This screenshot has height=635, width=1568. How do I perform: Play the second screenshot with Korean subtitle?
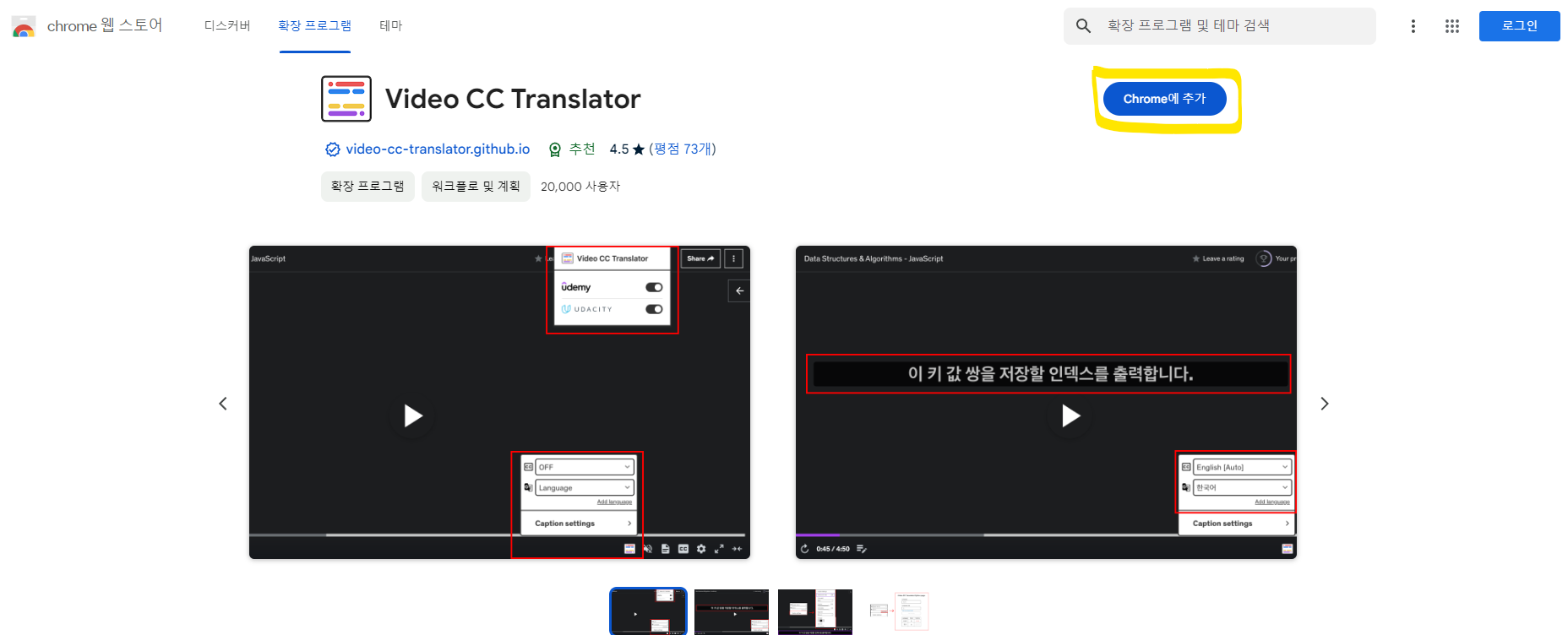[x=1070, y=415]
